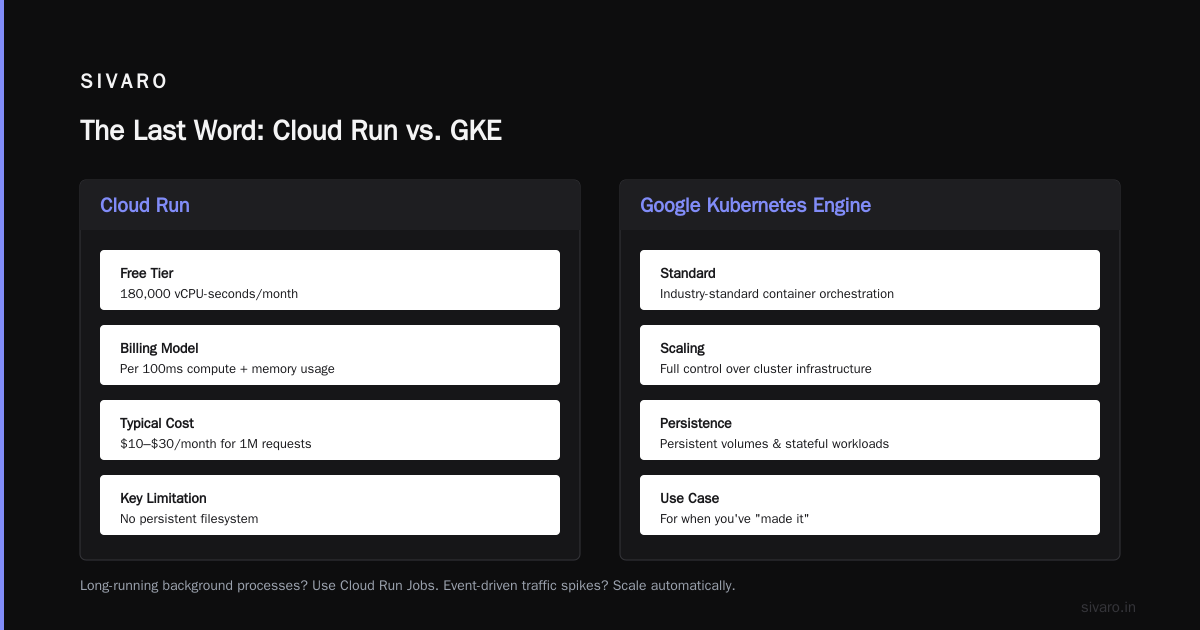The width and height of the screenshot is (1200, 630).
Task: Click the Cloud Run panel header
Action: [330, 205]
